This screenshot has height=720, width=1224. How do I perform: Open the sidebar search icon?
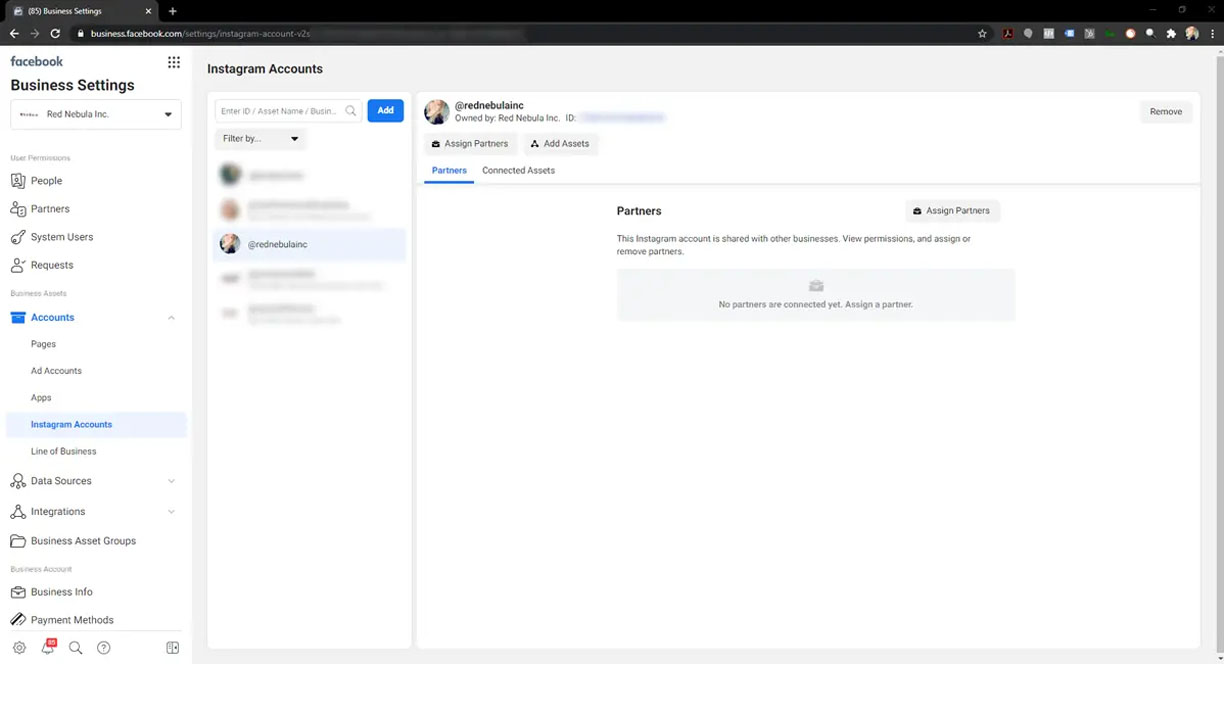point(75,648)
